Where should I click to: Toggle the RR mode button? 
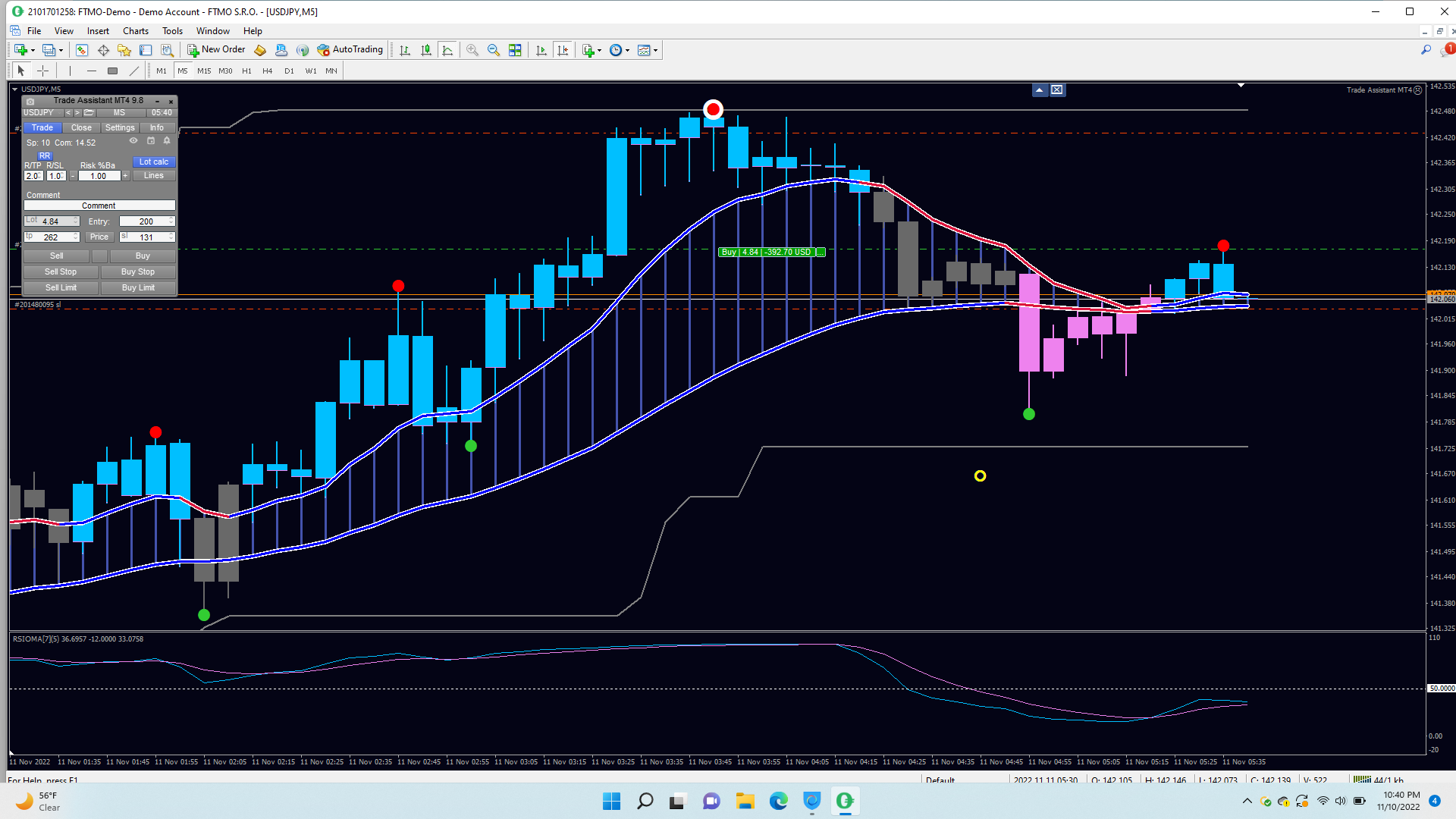coord(44,155)
